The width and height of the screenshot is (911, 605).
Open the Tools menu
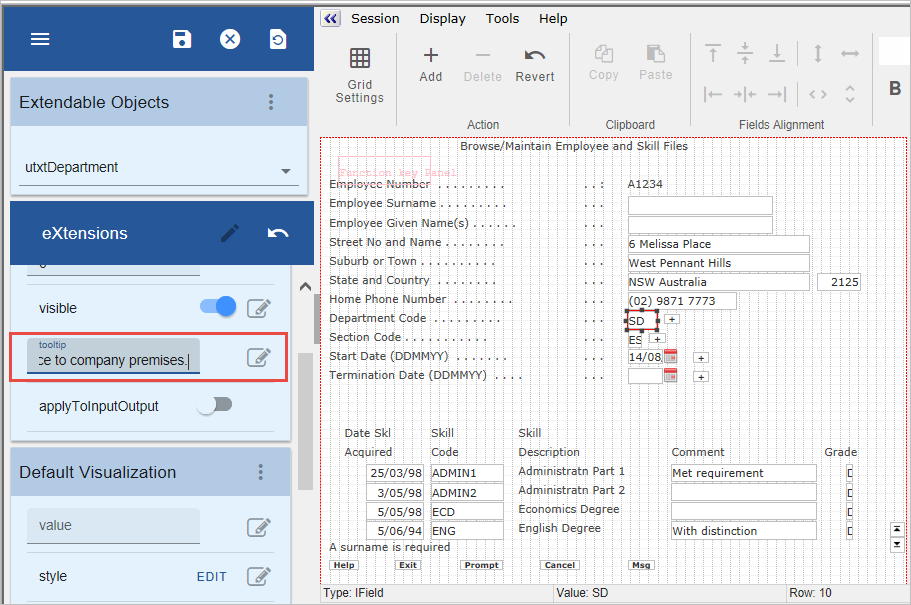click(x=503, y=19)
